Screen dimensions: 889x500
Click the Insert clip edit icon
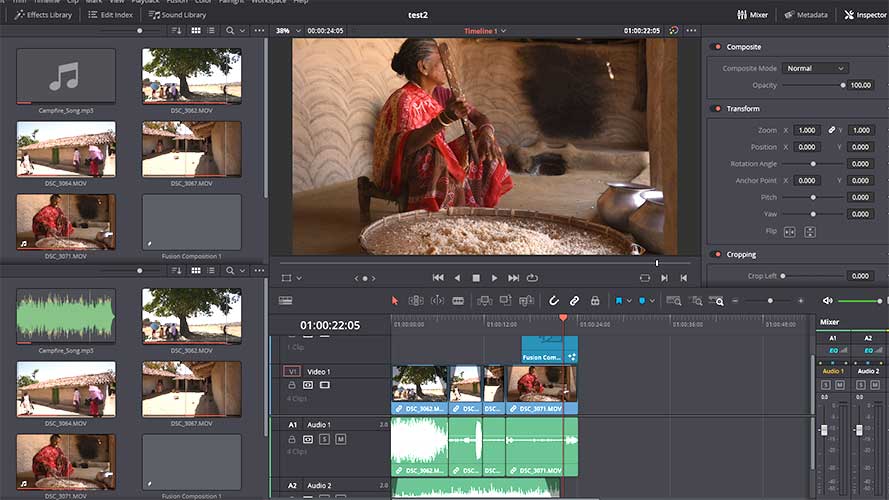point(485,300)
